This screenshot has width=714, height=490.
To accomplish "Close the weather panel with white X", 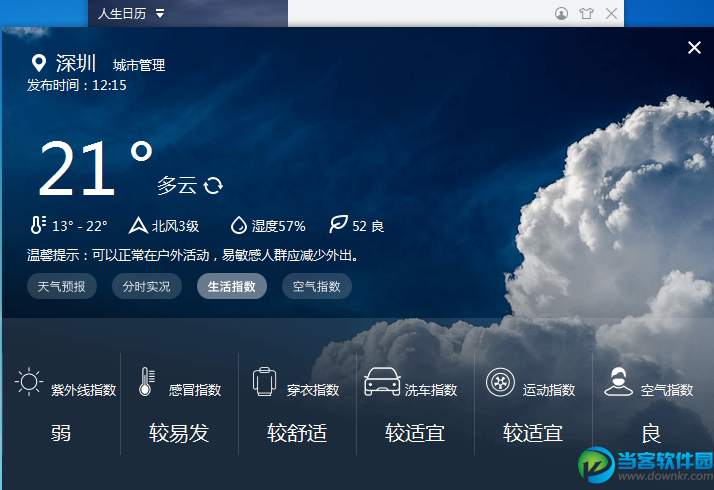I will pos(694,47).
